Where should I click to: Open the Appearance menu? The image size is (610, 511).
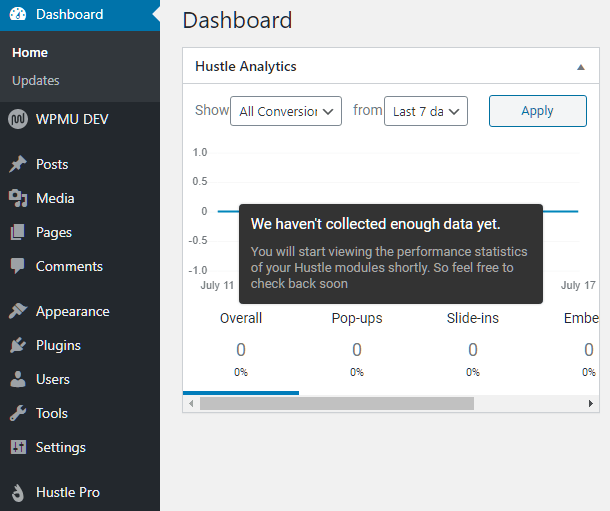(80, 311)
